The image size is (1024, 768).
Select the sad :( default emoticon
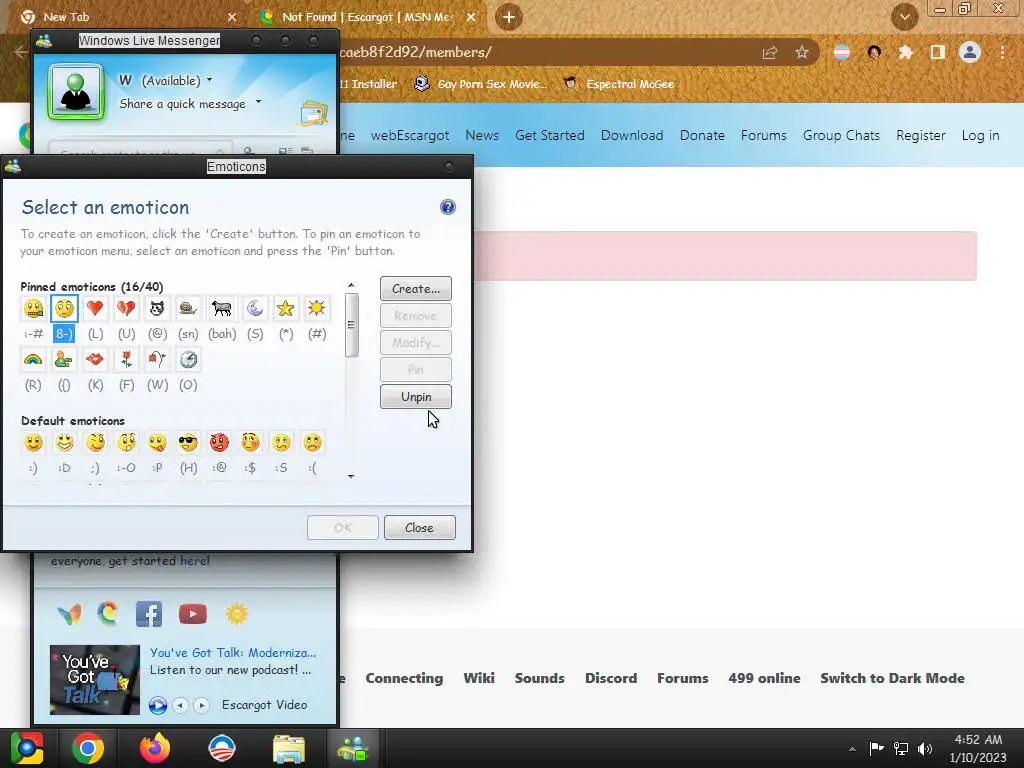312,443
